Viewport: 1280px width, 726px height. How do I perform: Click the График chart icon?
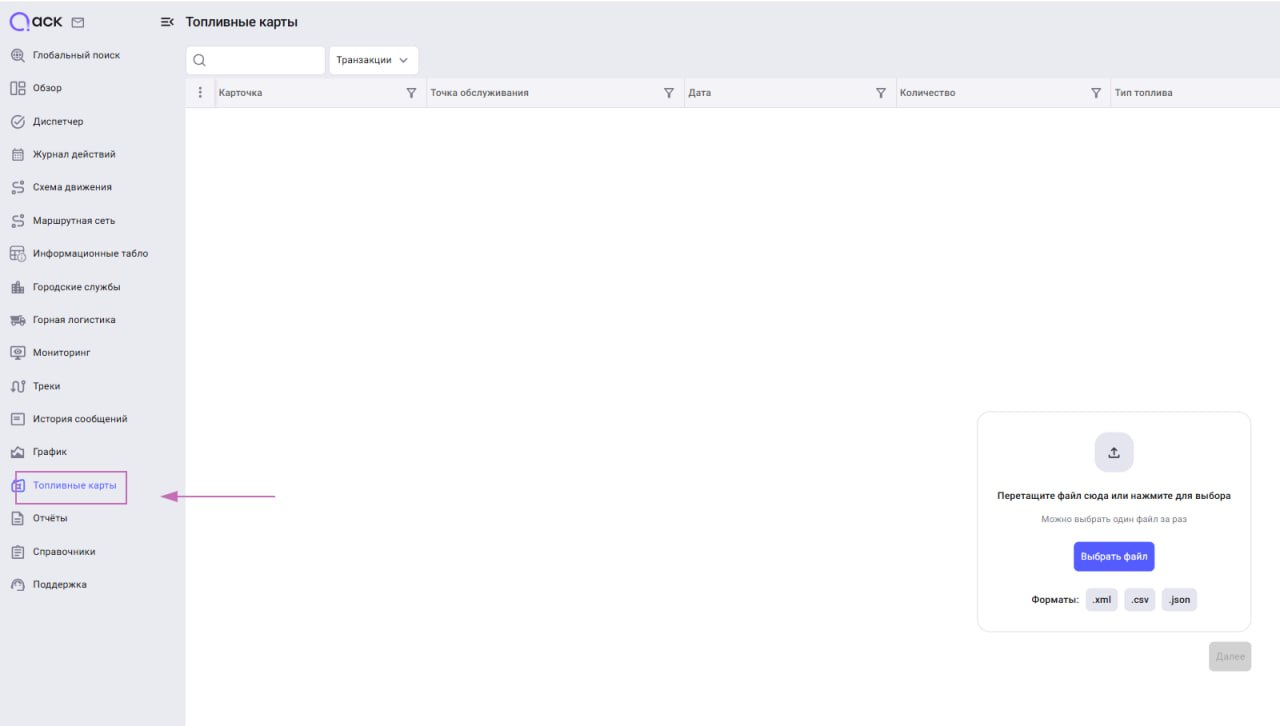pos(17,452)
